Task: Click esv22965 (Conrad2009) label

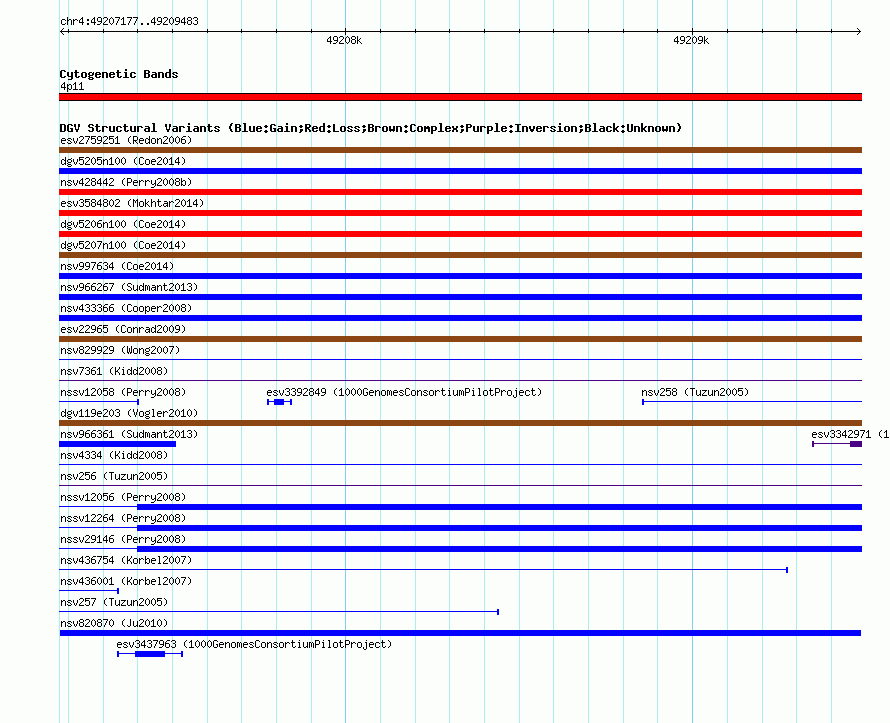Action: coord(123,329)
